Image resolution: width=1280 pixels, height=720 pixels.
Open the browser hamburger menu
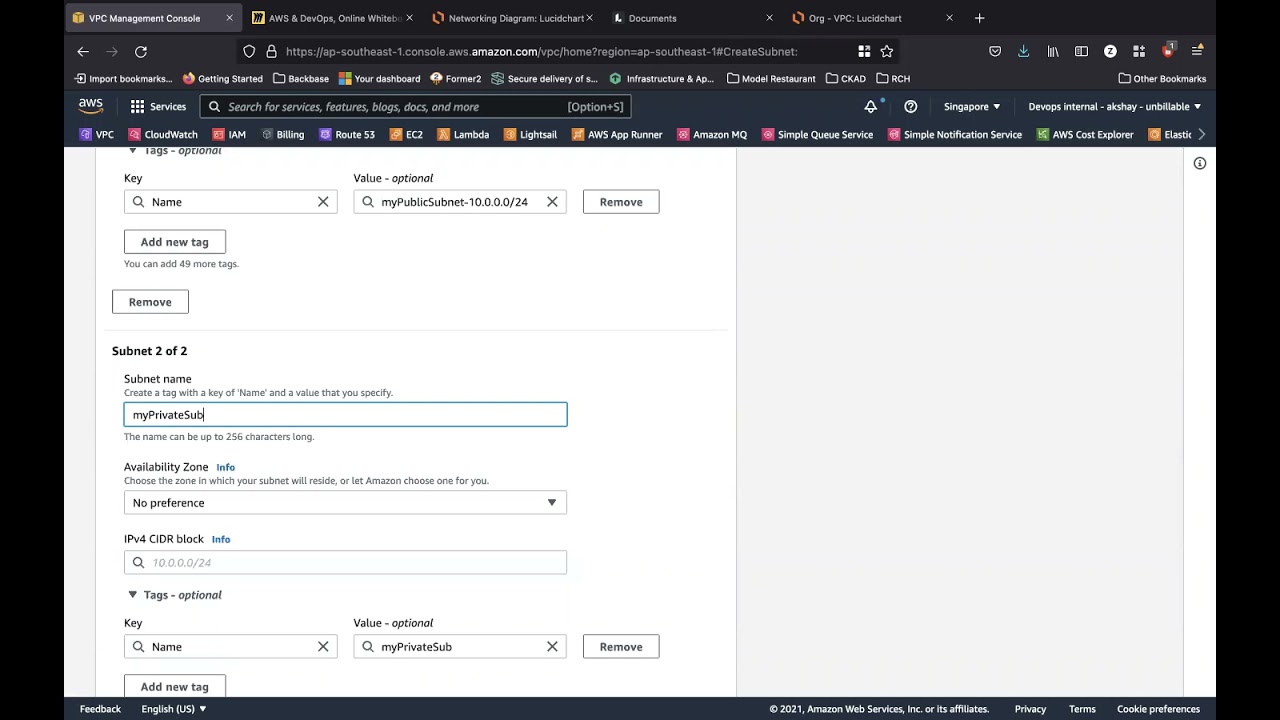tap(1198, 51)
